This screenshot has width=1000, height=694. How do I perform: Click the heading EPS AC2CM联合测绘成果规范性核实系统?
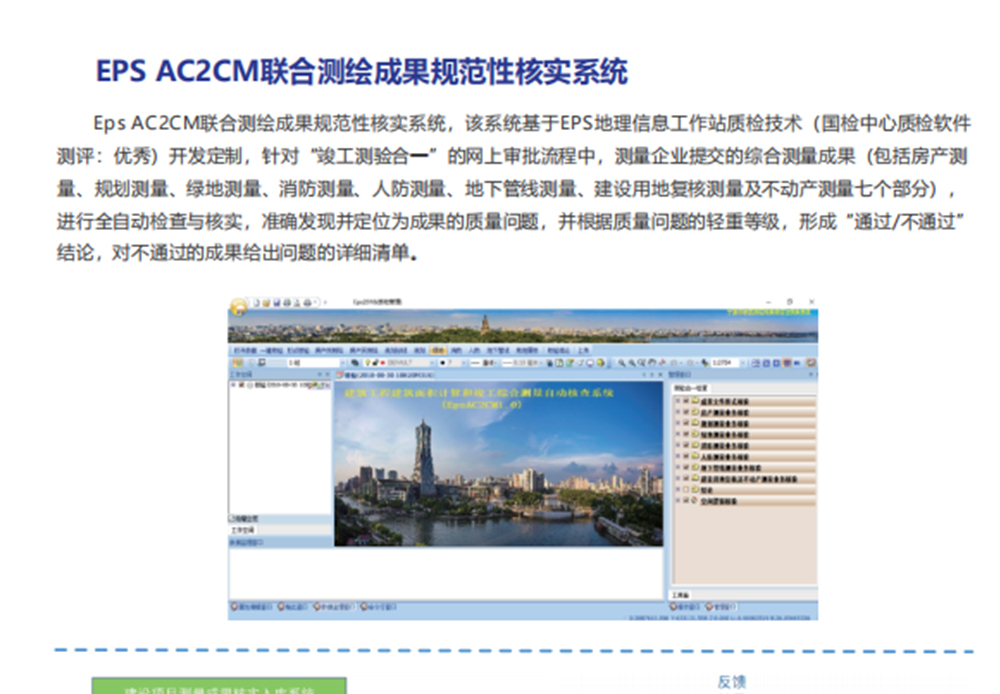(362, 71)
